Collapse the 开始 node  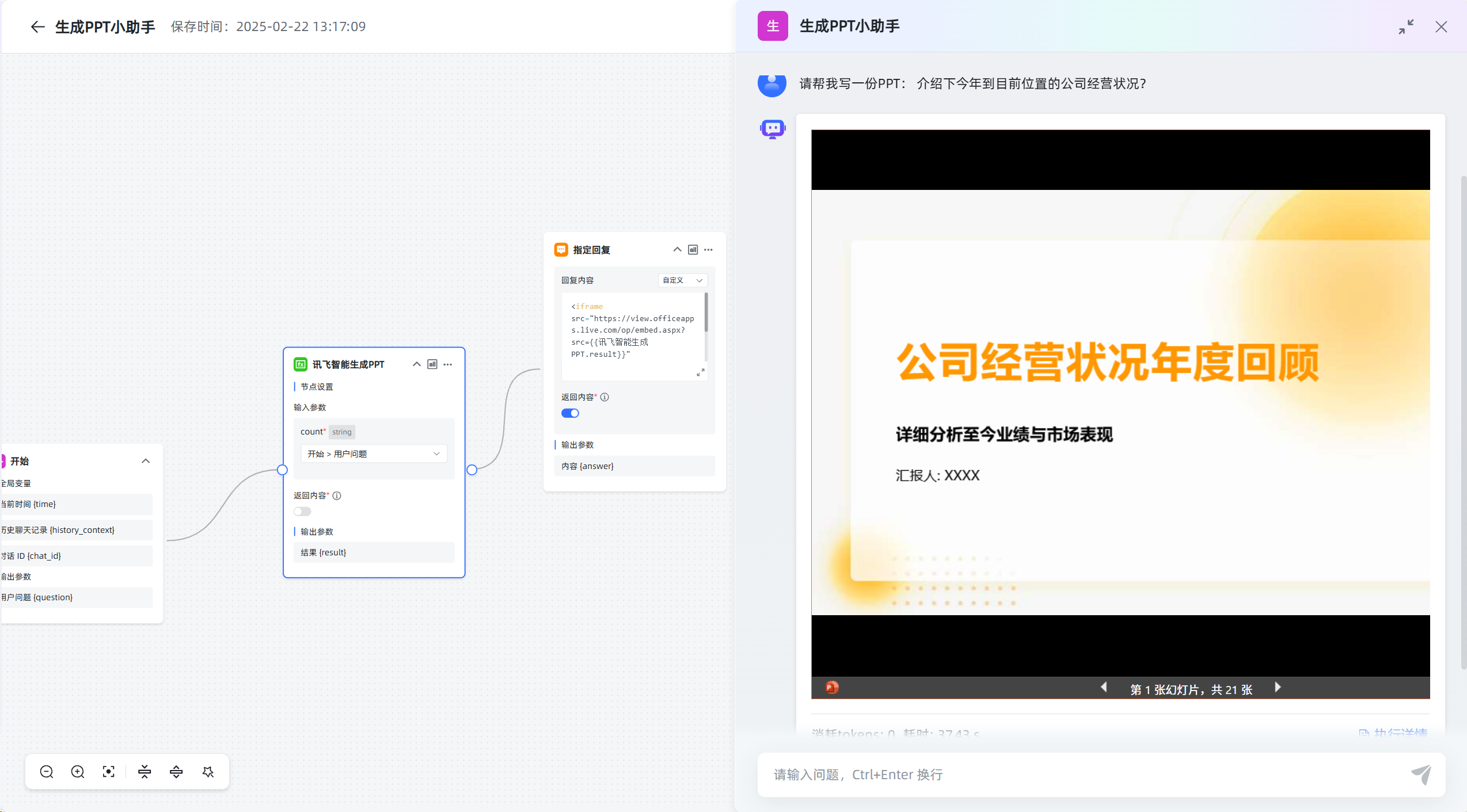pos(146,461)
